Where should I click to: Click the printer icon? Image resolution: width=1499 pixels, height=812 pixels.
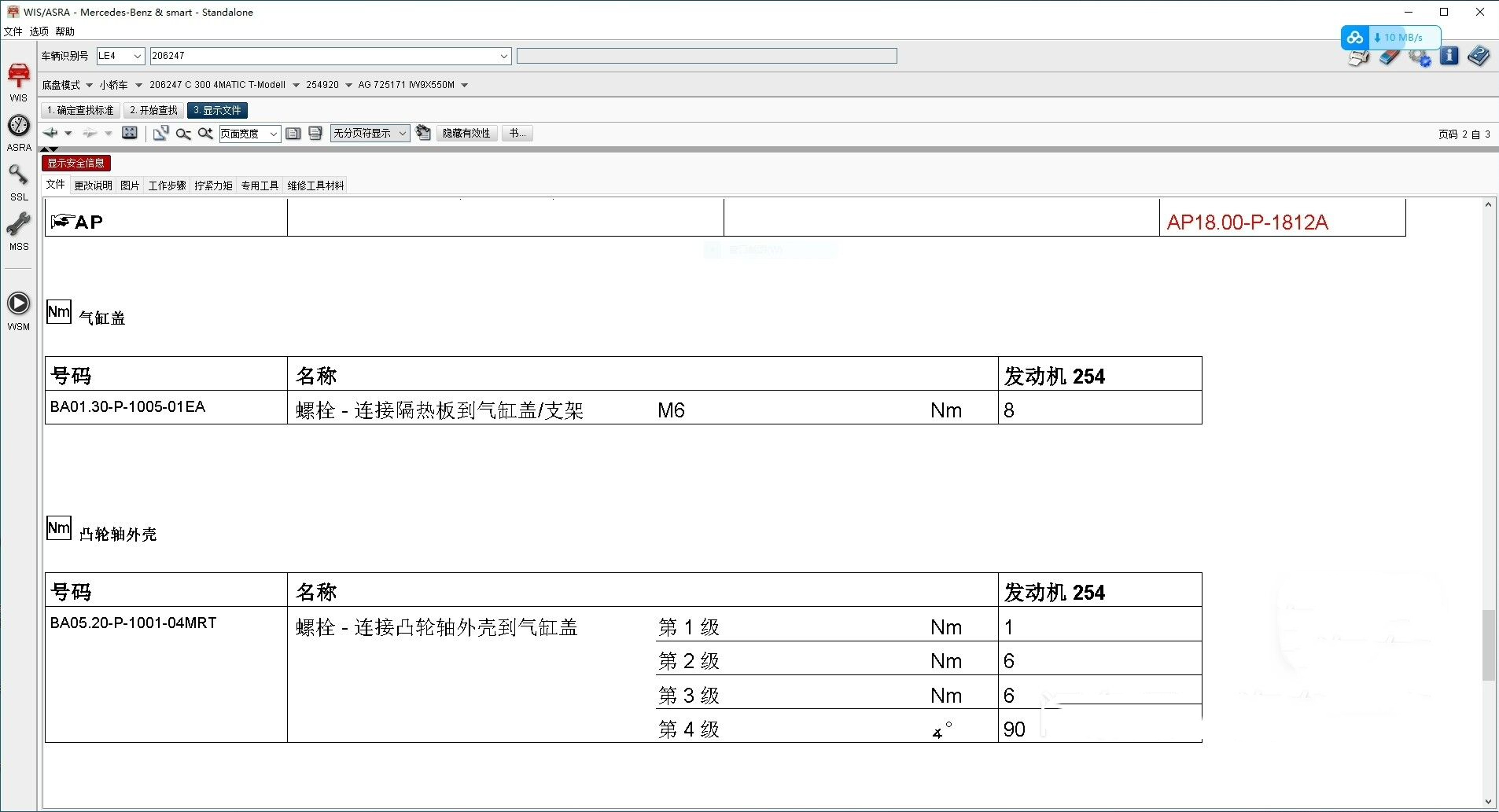tap(1358, 57)
